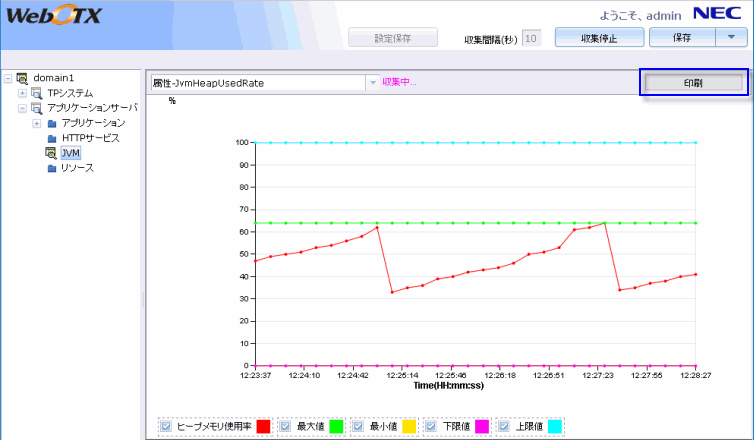Click the cyan 上限値 color swatch
754x440 pixels.
click(555, 427)
